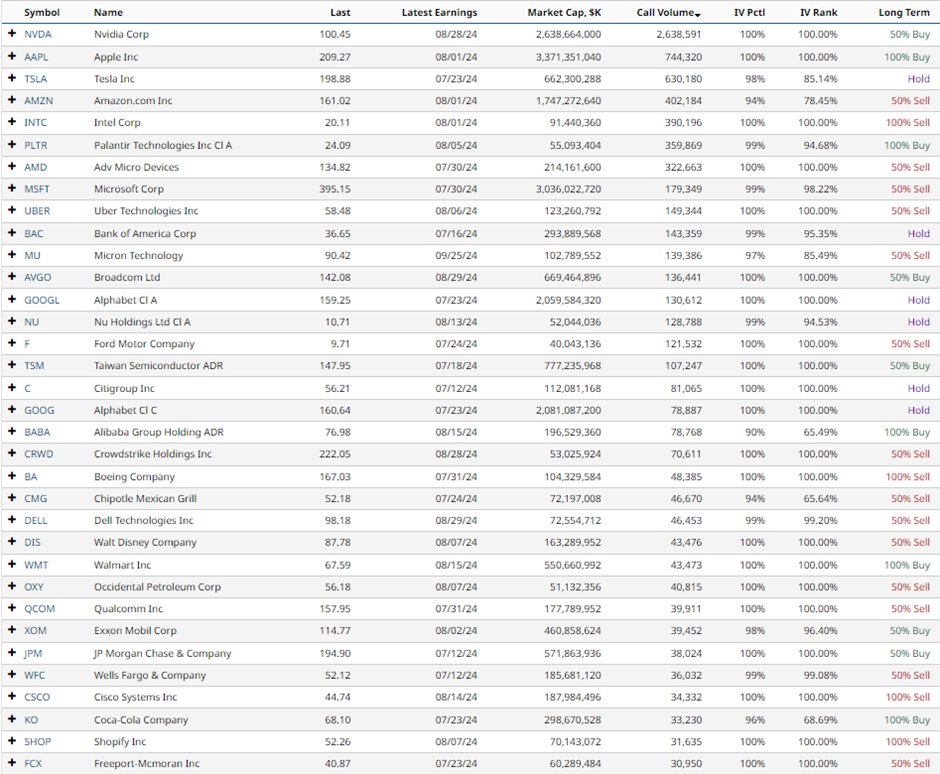Click the 'Micron Technology' name cell
Image resolution: width=940 pixels, height=774 pixels.
(138, 255)
